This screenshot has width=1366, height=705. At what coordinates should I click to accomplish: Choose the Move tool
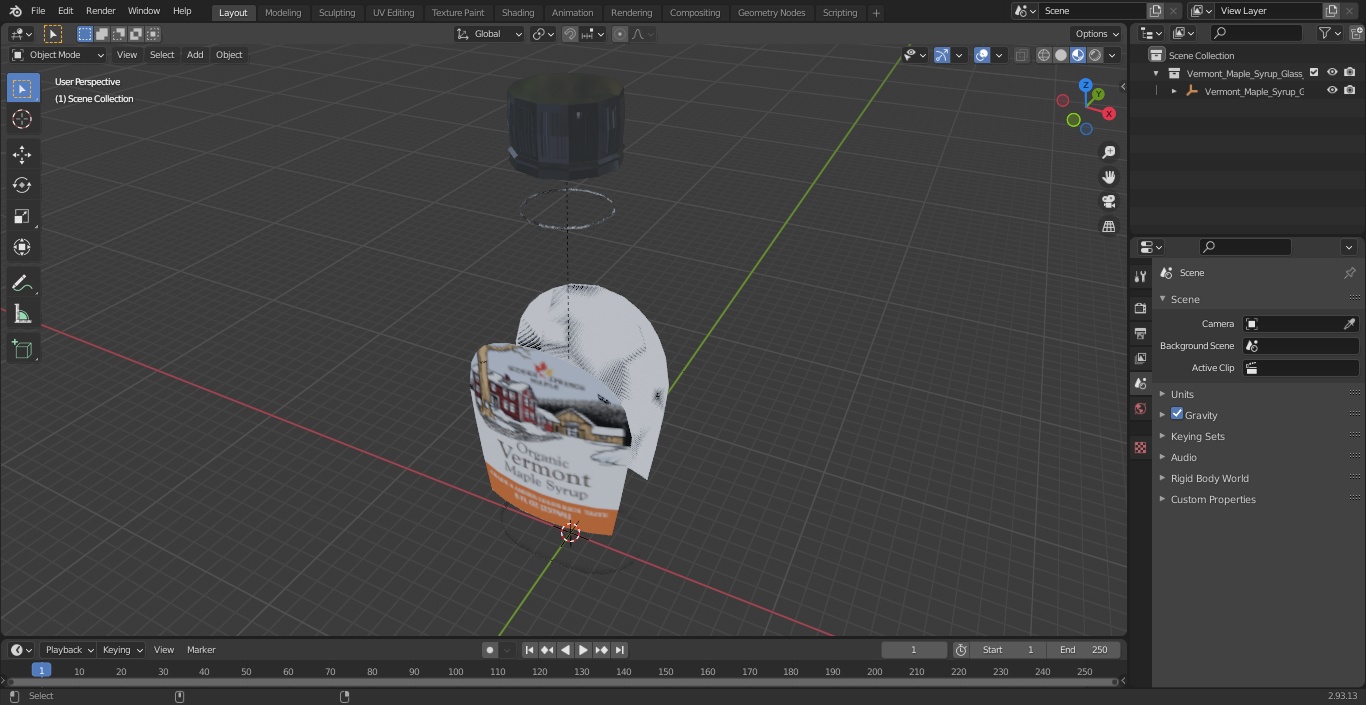(22, 154)
